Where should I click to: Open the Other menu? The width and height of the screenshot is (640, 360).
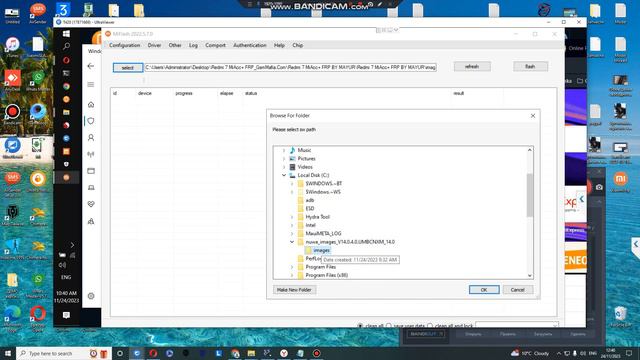[x=175, y=45]
